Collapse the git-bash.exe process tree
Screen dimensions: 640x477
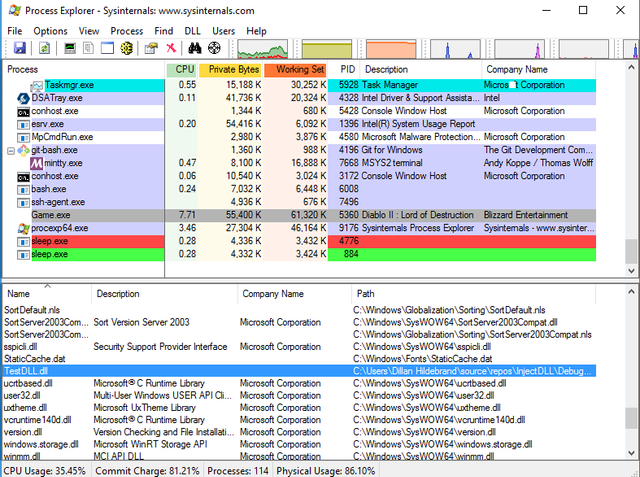coord(10,150)
